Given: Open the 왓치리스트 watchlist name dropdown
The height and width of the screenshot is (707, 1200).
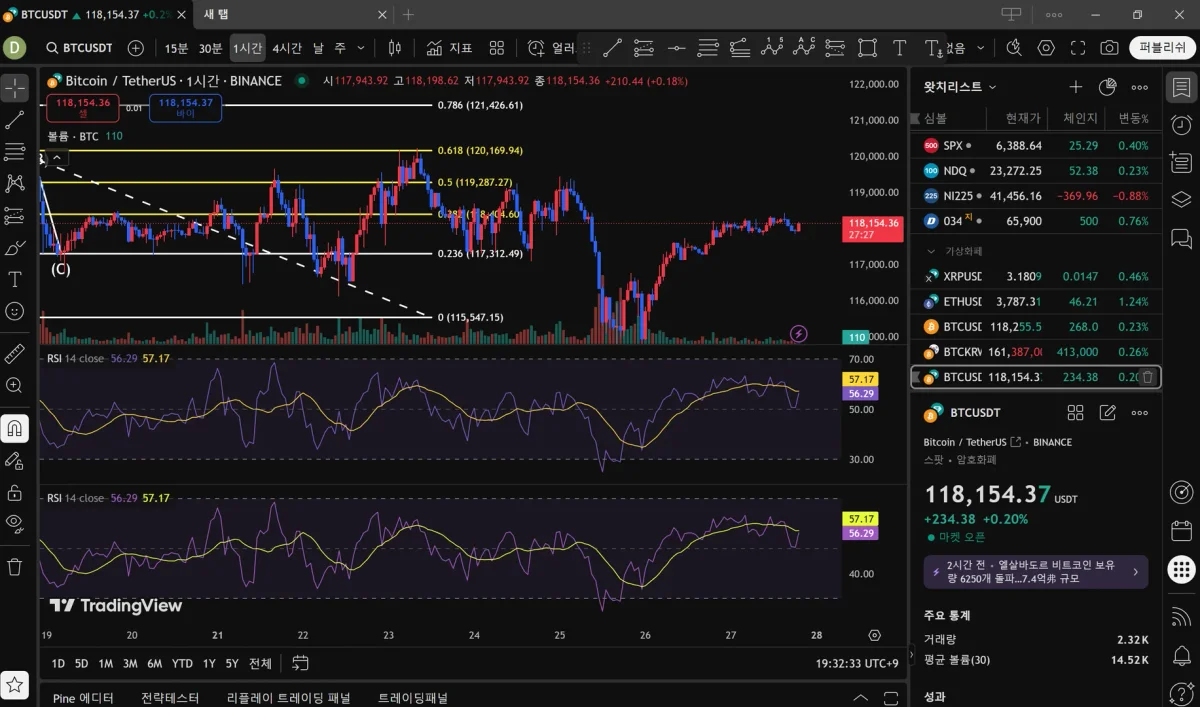Looking at the screenshot, I should click(x=961, y=88).
